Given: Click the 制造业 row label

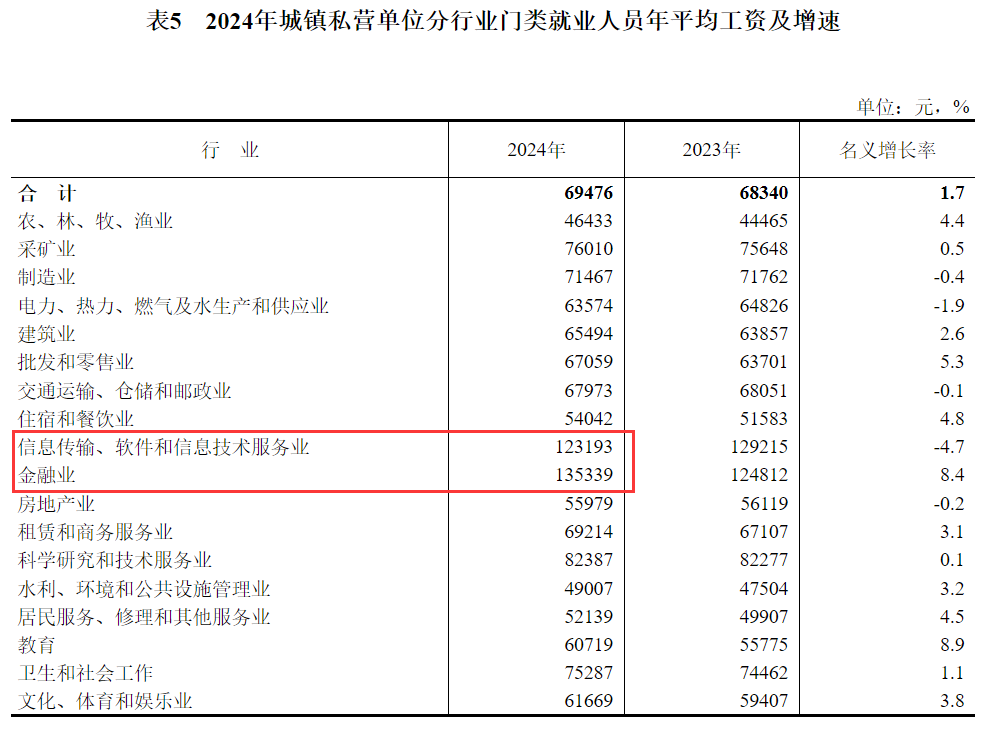Looking at the screenshot, I should 47,277.
